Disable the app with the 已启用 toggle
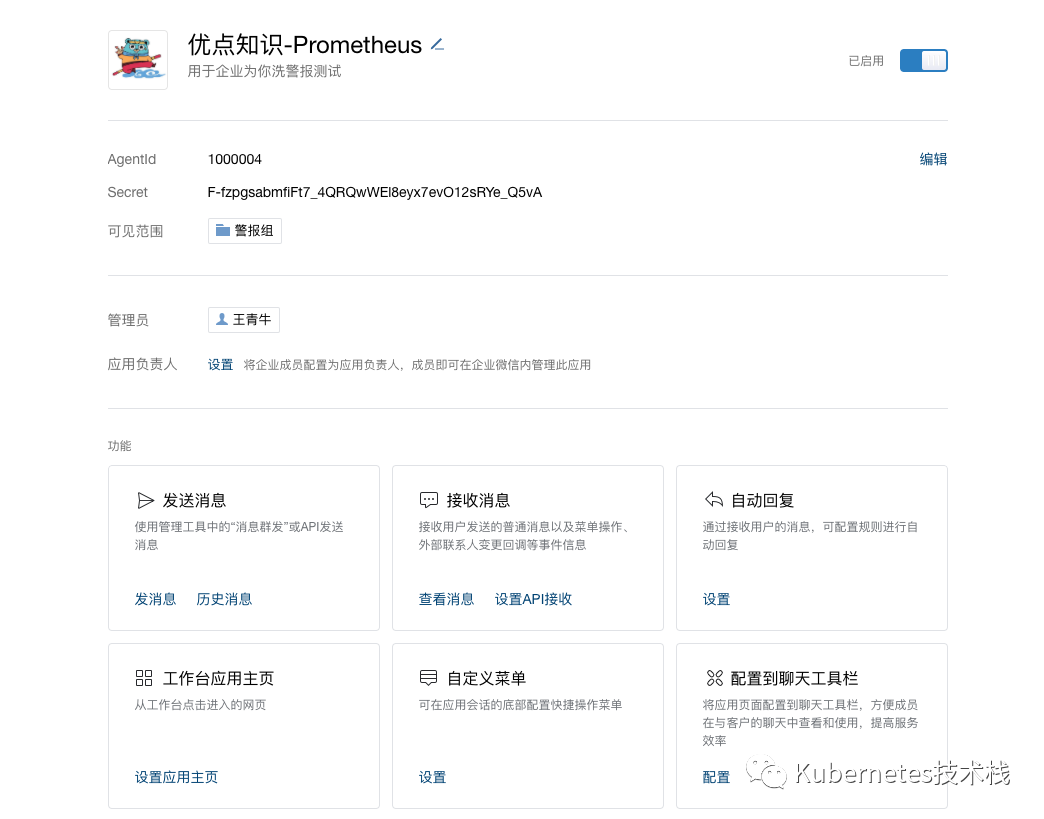1044x819 pixels. tap(922, 60)
